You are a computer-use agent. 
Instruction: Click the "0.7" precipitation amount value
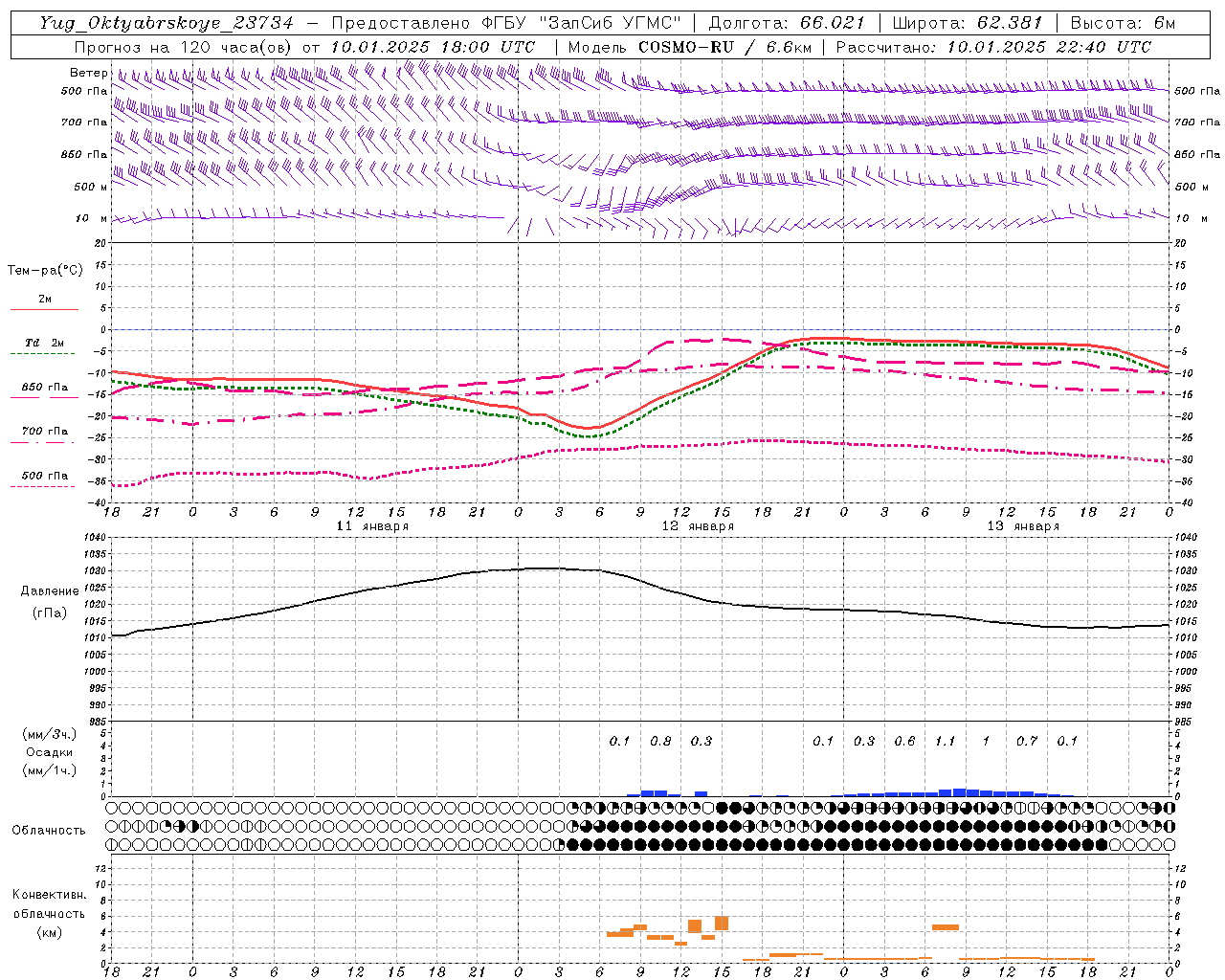(x=1026, y=742)
